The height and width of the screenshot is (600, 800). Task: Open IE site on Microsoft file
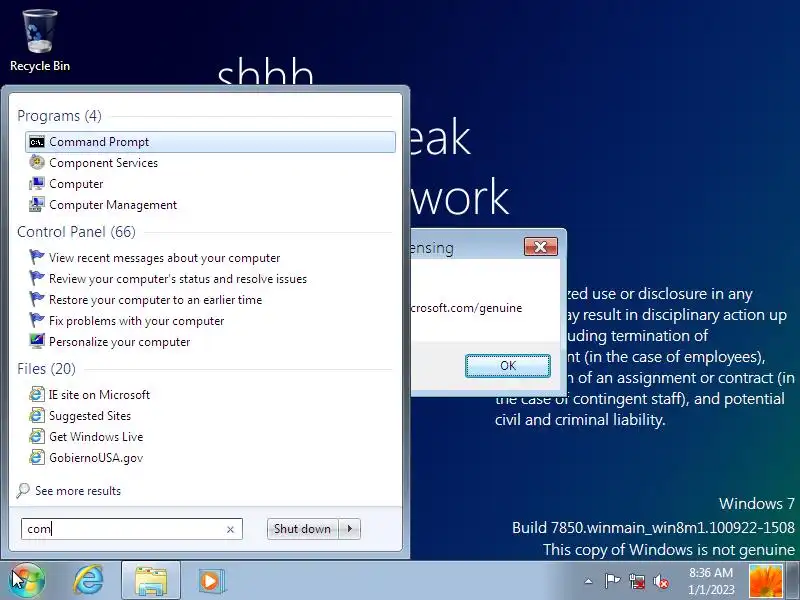click(x=99, y=394)
